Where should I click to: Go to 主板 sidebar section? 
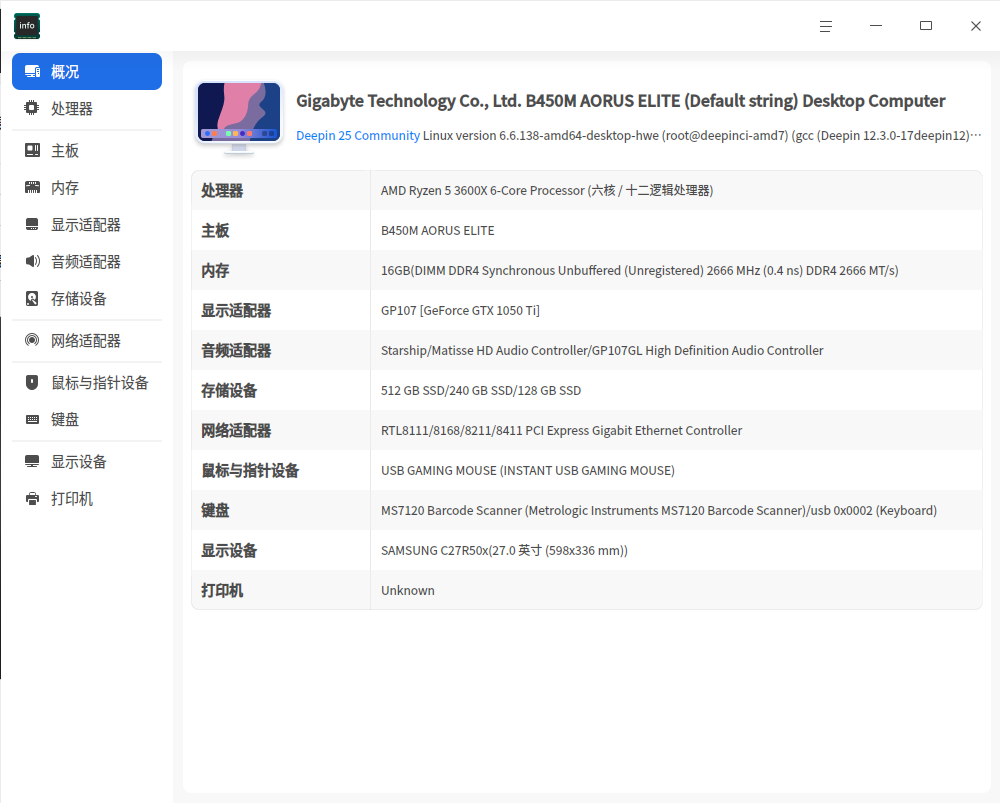87,151
